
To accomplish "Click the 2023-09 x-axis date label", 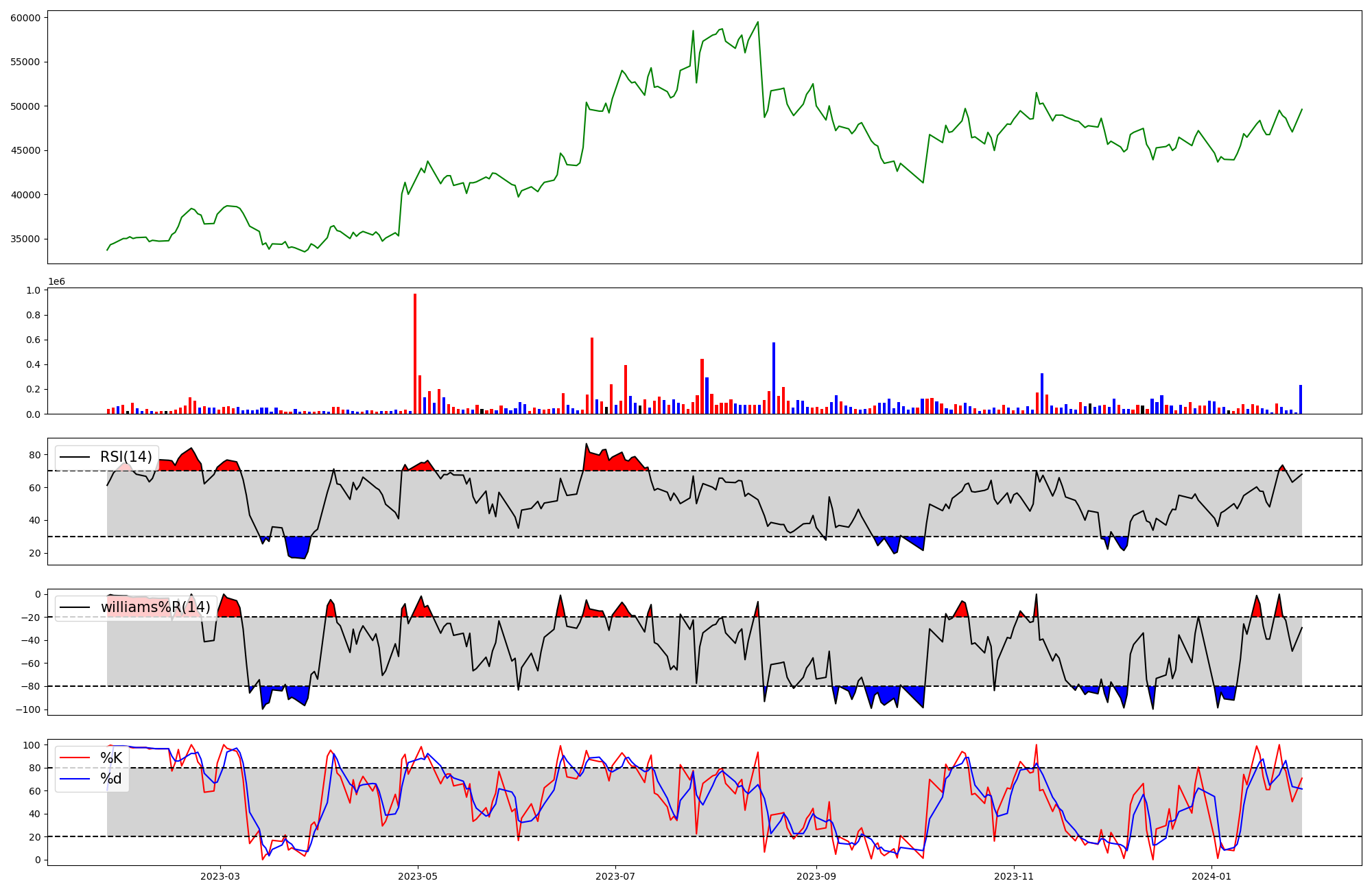I will (x=816, y=876).
